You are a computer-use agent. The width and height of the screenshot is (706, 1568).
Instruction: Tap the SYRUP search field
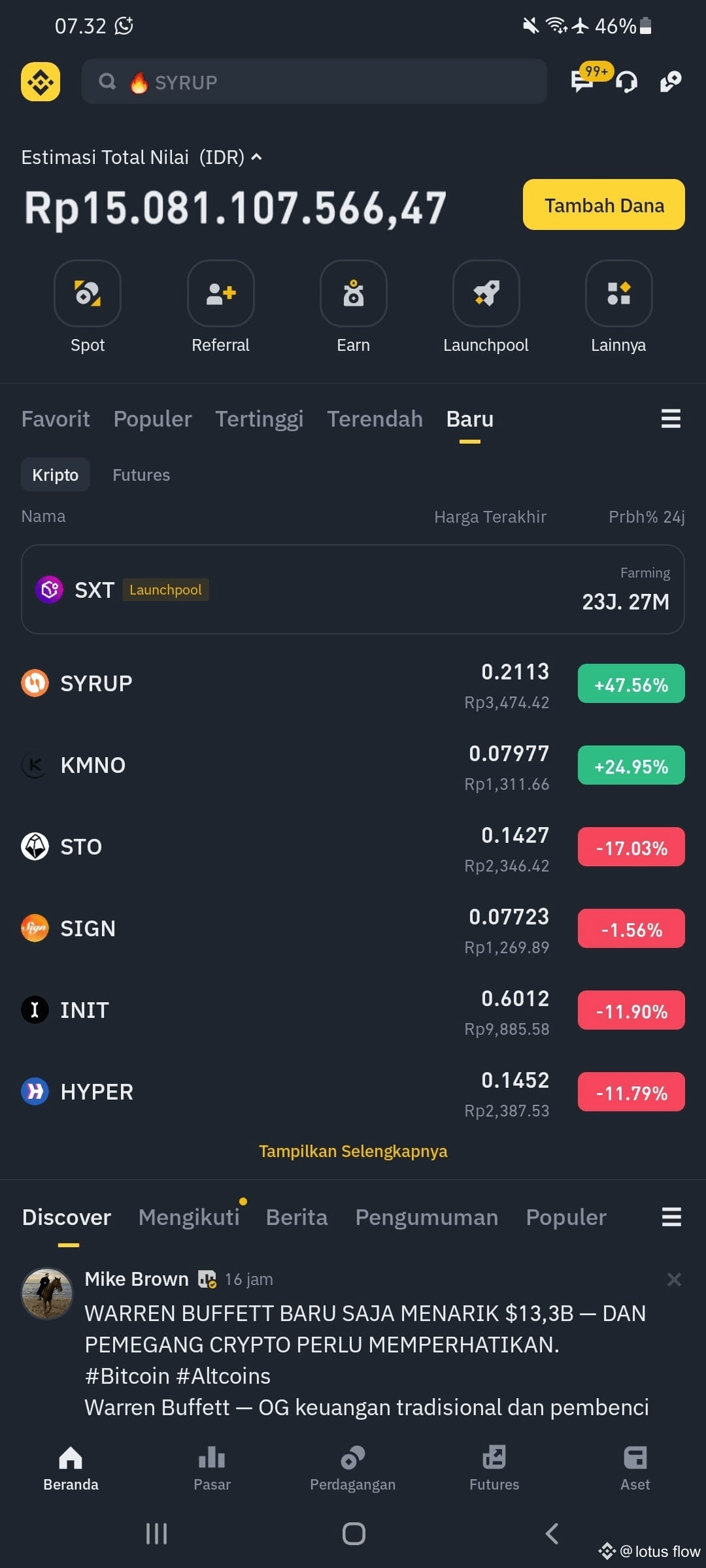tap(314, 82)
